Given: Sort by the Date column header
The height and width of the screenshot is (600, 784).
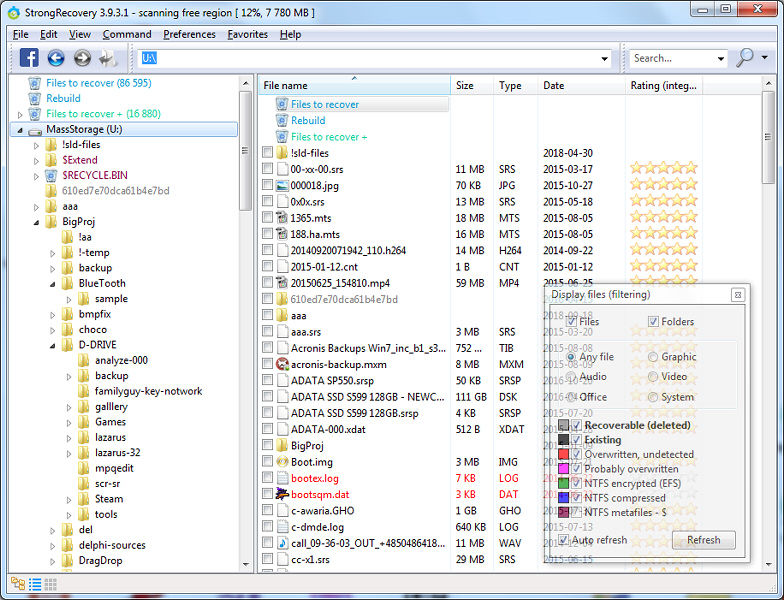Looking at the screenshot, I should pos(582,86).
